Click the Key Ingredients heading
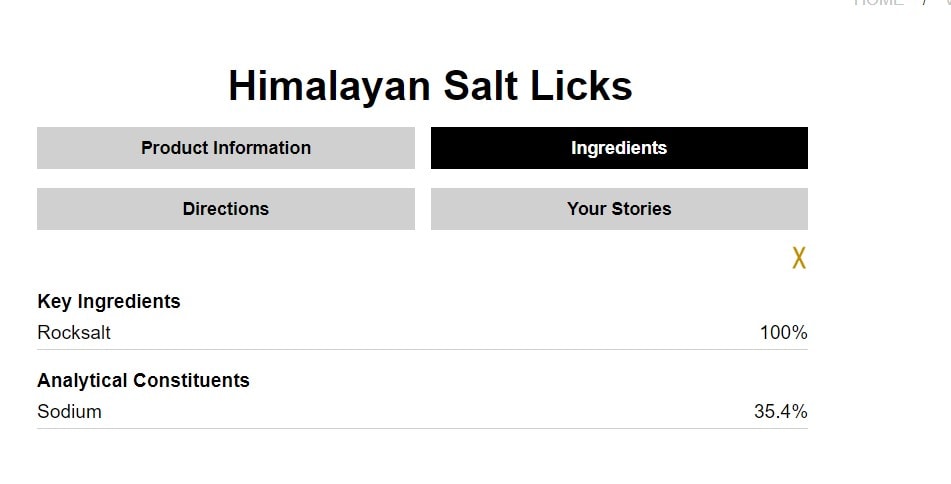This screenshot has height=484, width=951. pyautogui.click(x=109, y=301)
